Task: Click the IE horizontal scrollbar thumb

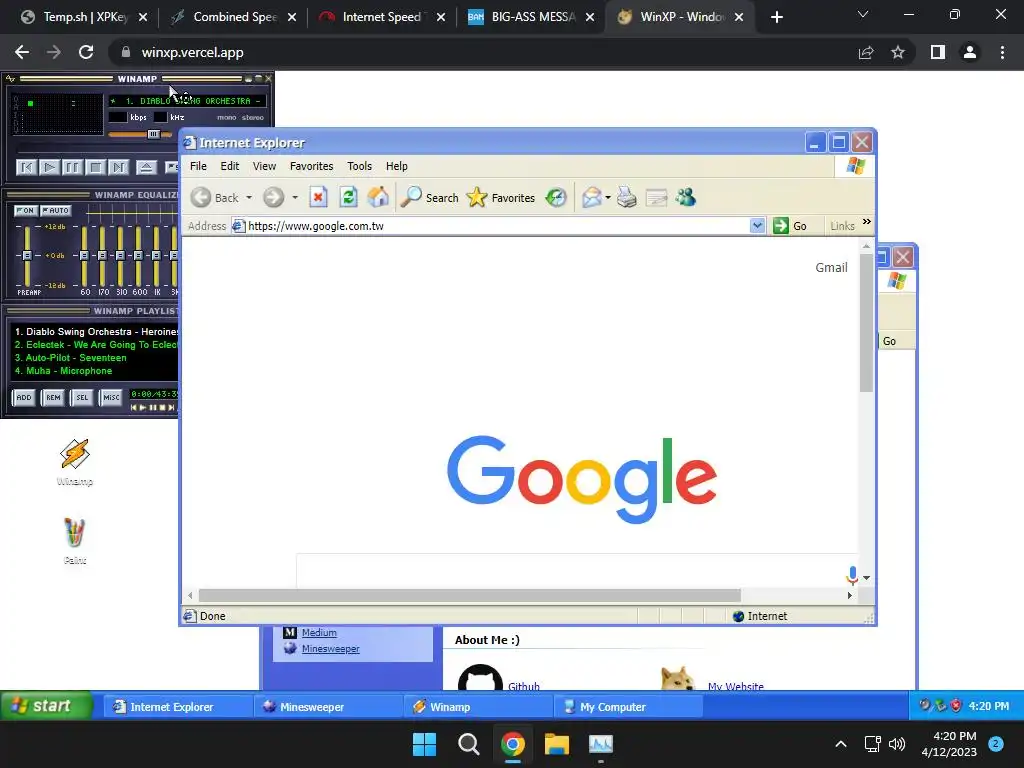Action: point(470,596)
